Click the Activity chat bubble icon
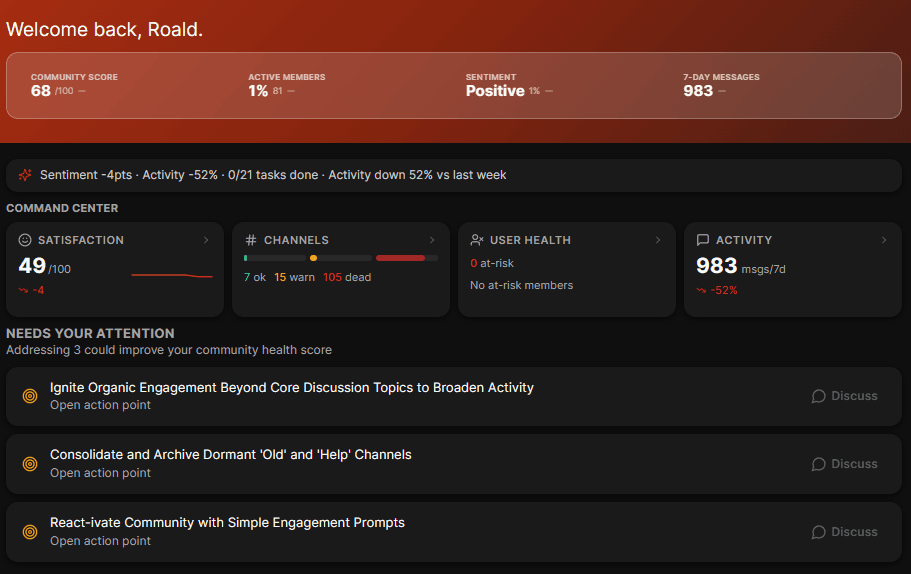911x574 pixels. [x=703, y=240]
